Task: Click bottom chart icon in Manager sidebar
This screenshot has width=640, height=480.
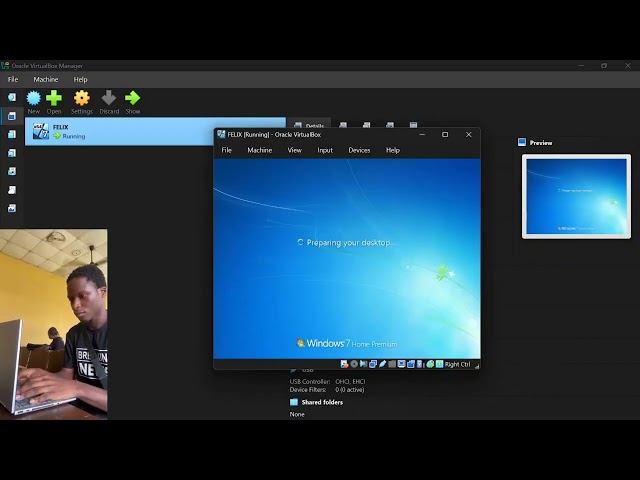Action: point(12,209)
